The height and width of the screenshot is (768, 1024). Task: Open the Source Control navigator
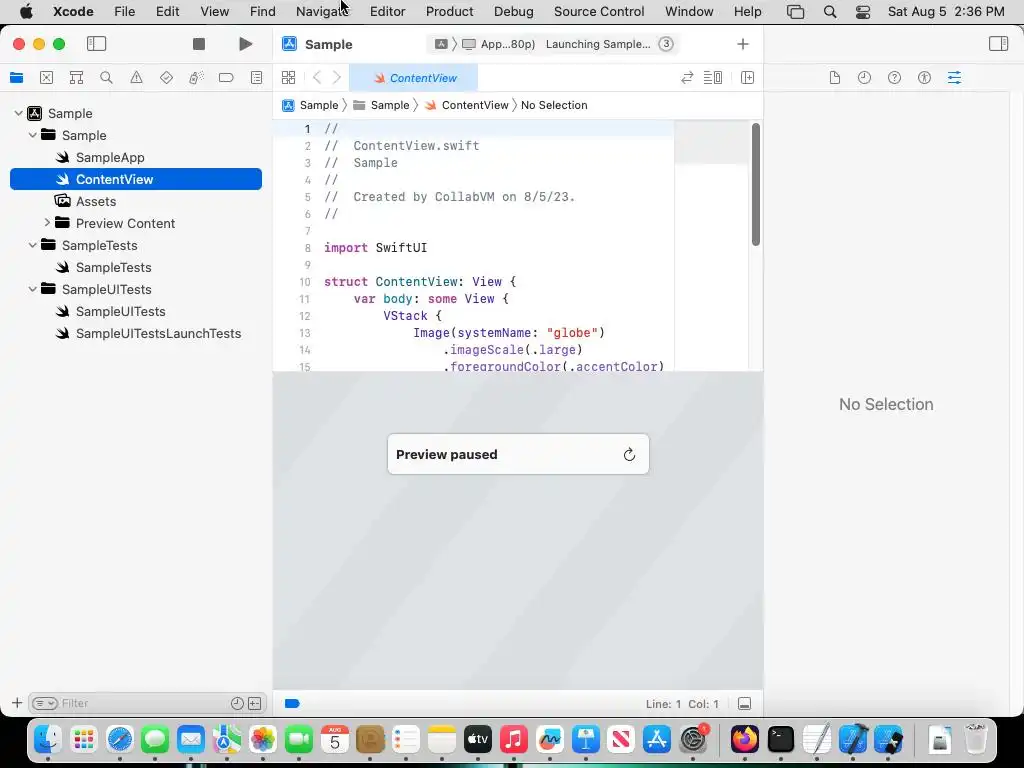(46, 78)
